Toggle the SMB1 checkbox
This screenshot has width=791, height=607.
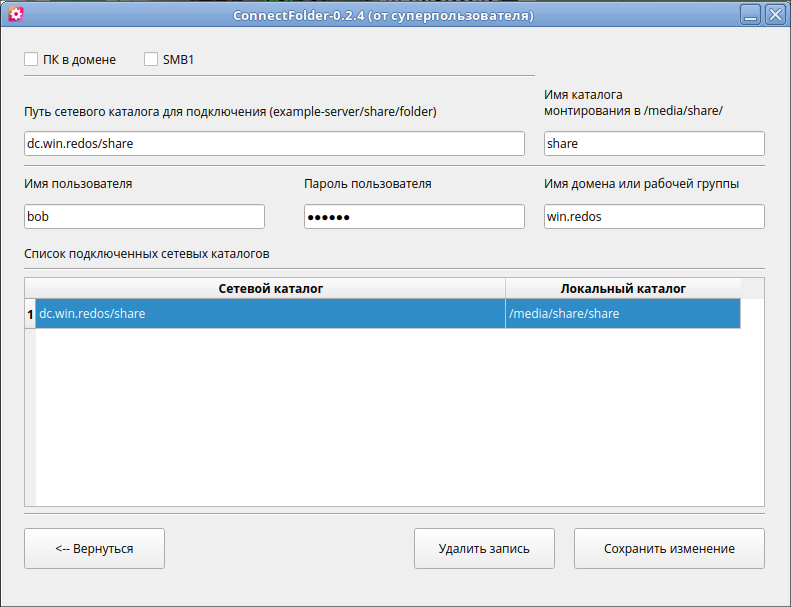(x=152, y=60)
